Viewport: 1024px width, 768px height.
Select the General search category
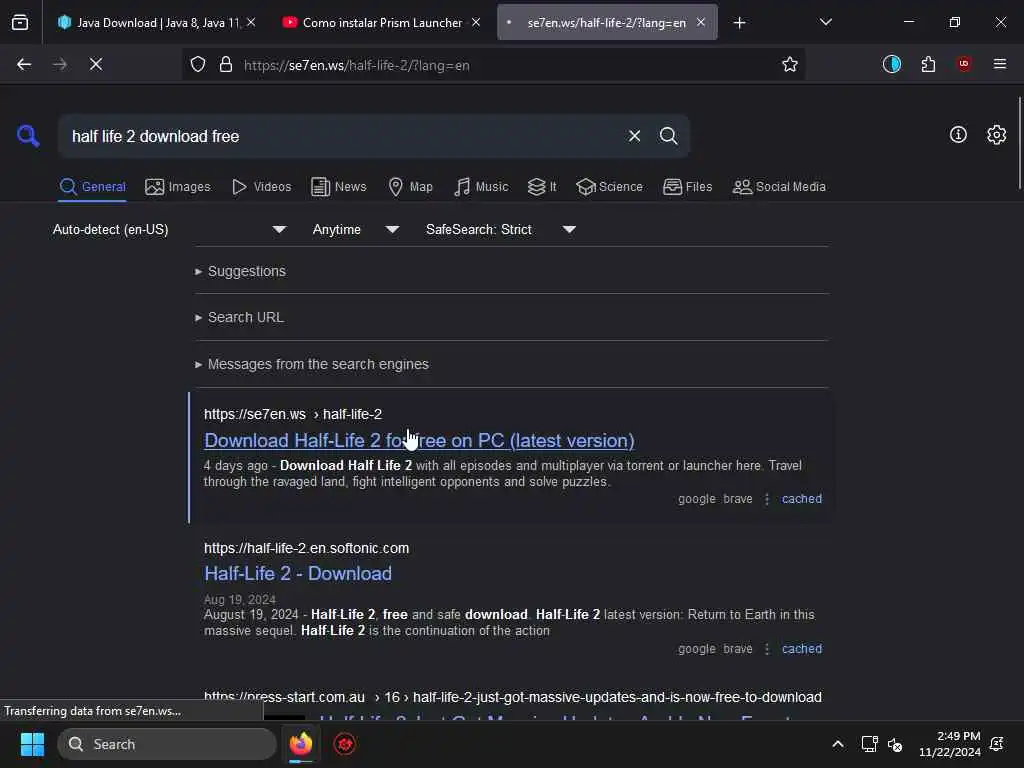click(x=92, y=187)
